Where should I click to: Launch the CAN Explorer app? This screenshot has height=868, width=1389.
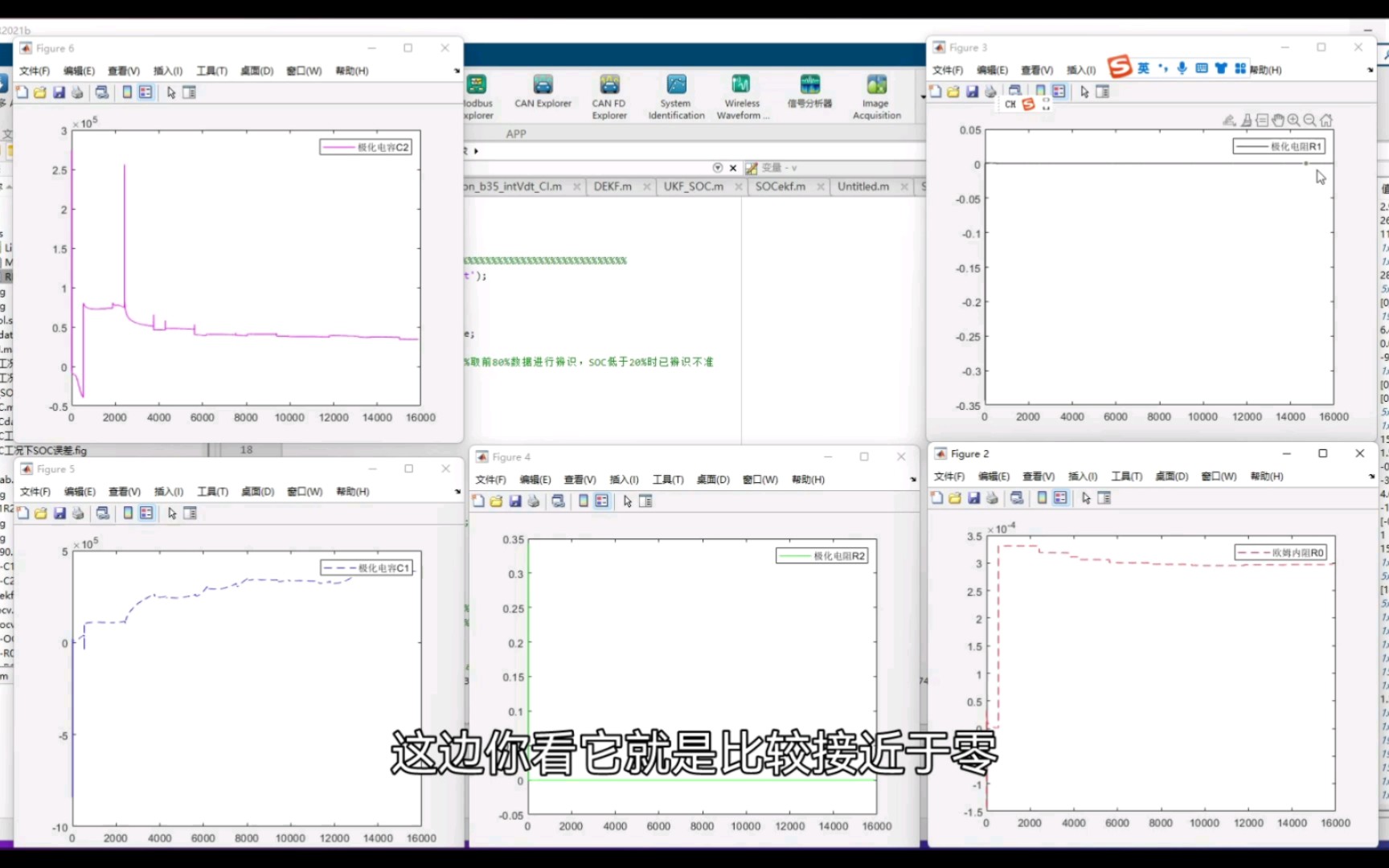(x=543, y=91)
